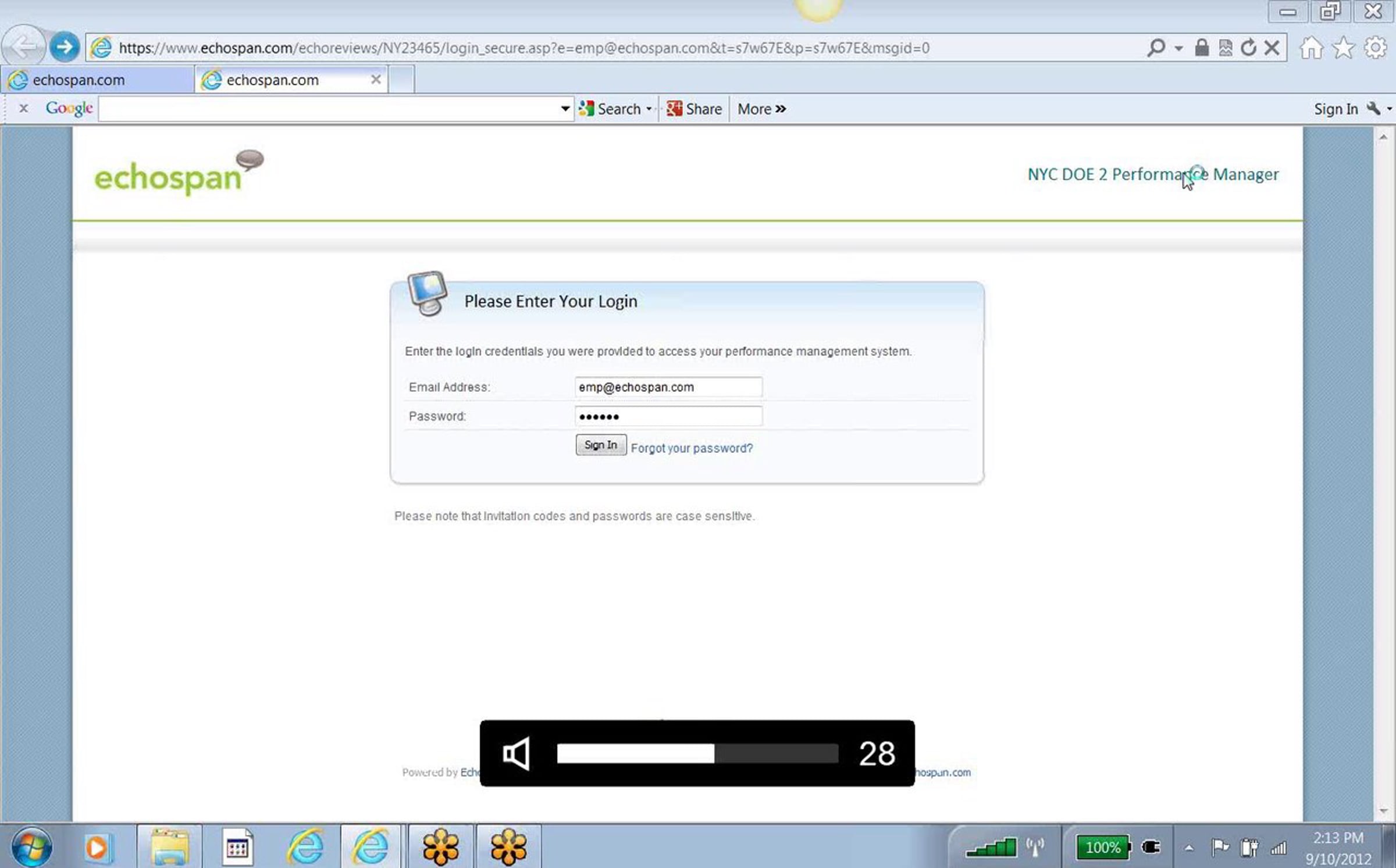
Task: Adjust the volume slider bar
Action: tap(697, 753)
